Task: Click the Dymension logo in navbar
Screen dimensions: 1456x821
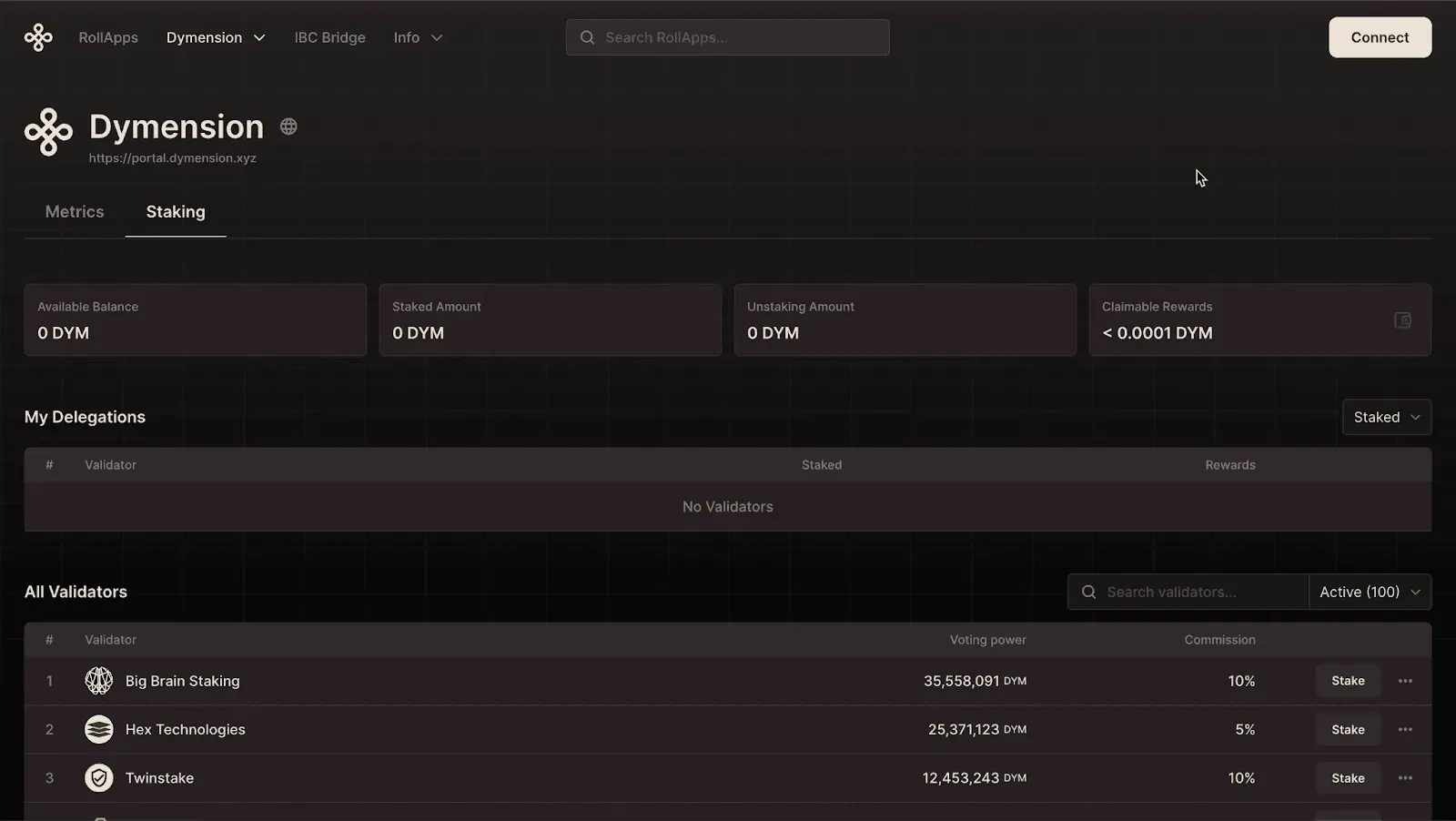Action: pyautogui.click(x=38, y=37)
